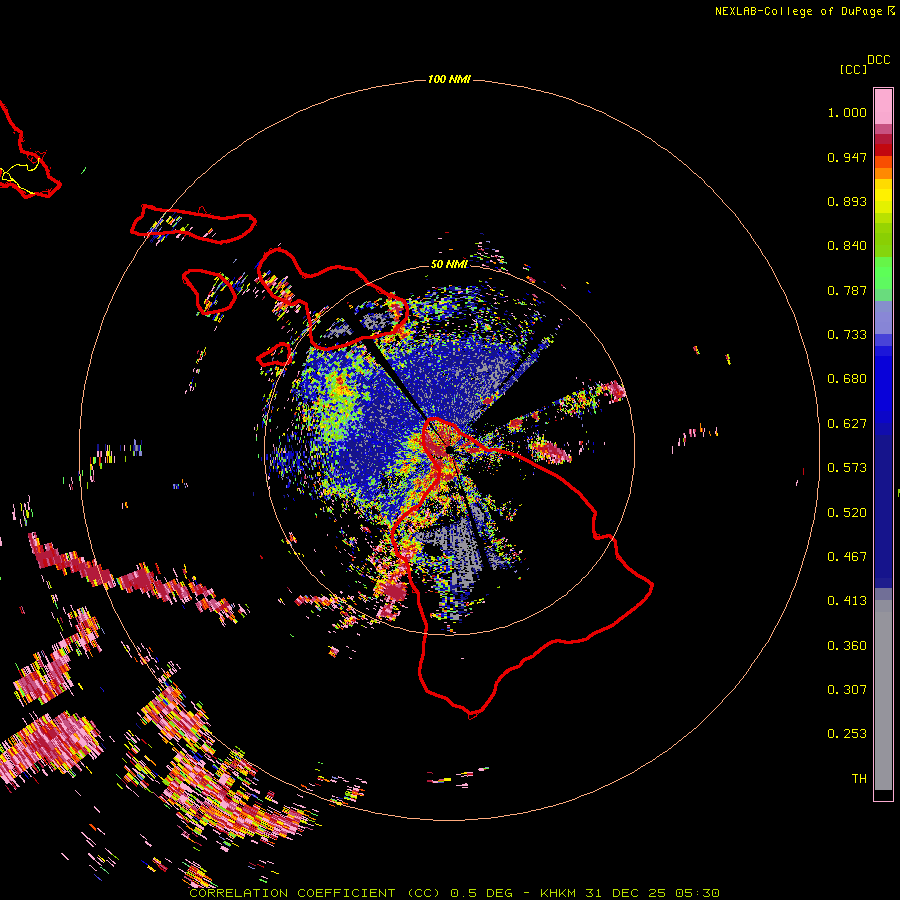The height and width of the screenshot is (900, 900).
Task: Click the 0.307 scale value
Action: tap(847, 690)
